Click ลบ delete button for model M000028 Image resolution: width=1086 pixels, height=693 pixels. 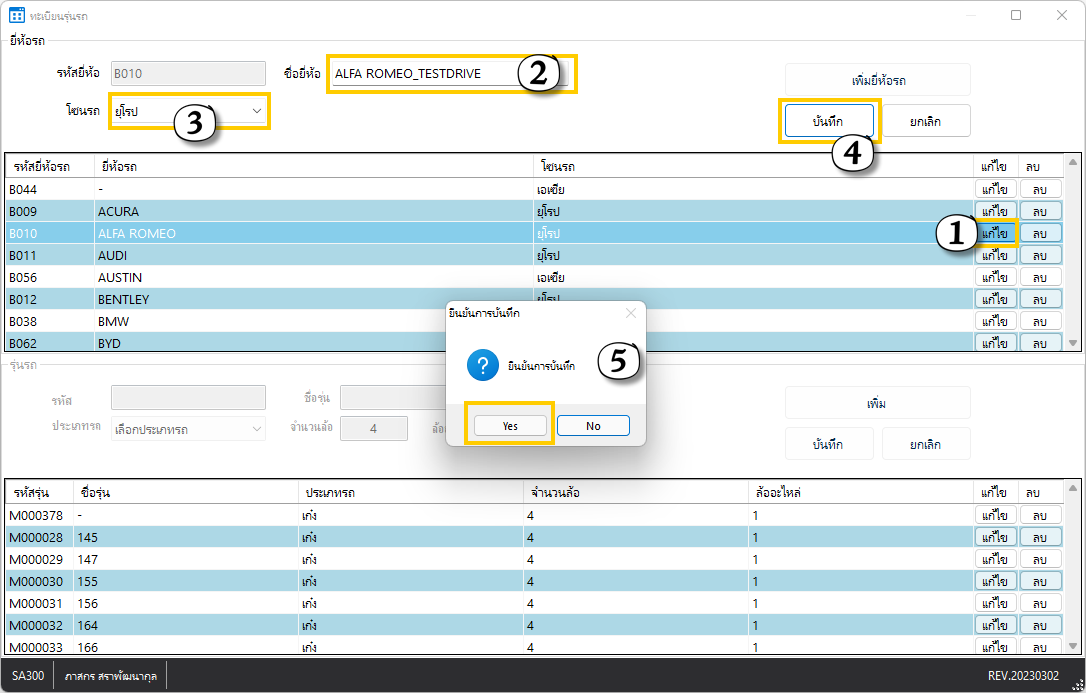click(x=1040, y=537)
